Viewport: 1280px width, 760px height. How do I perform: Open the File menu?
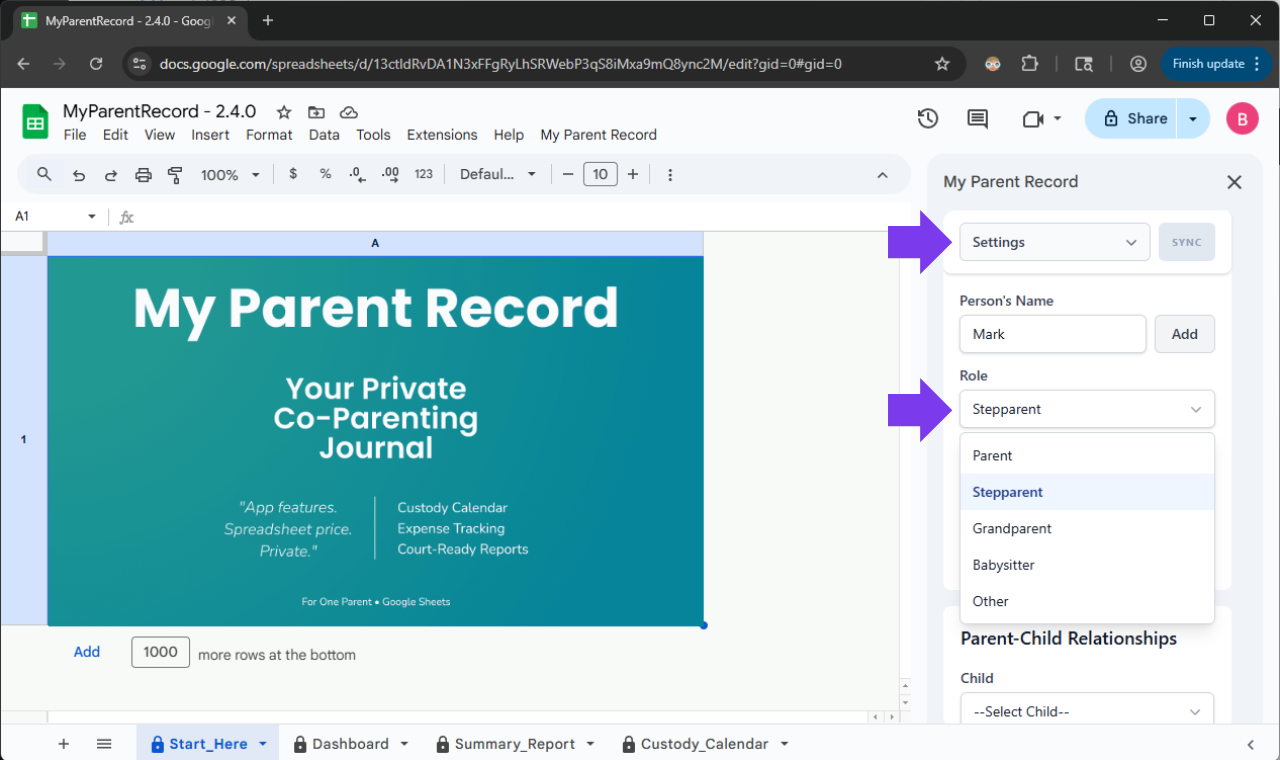click(75, 135)
